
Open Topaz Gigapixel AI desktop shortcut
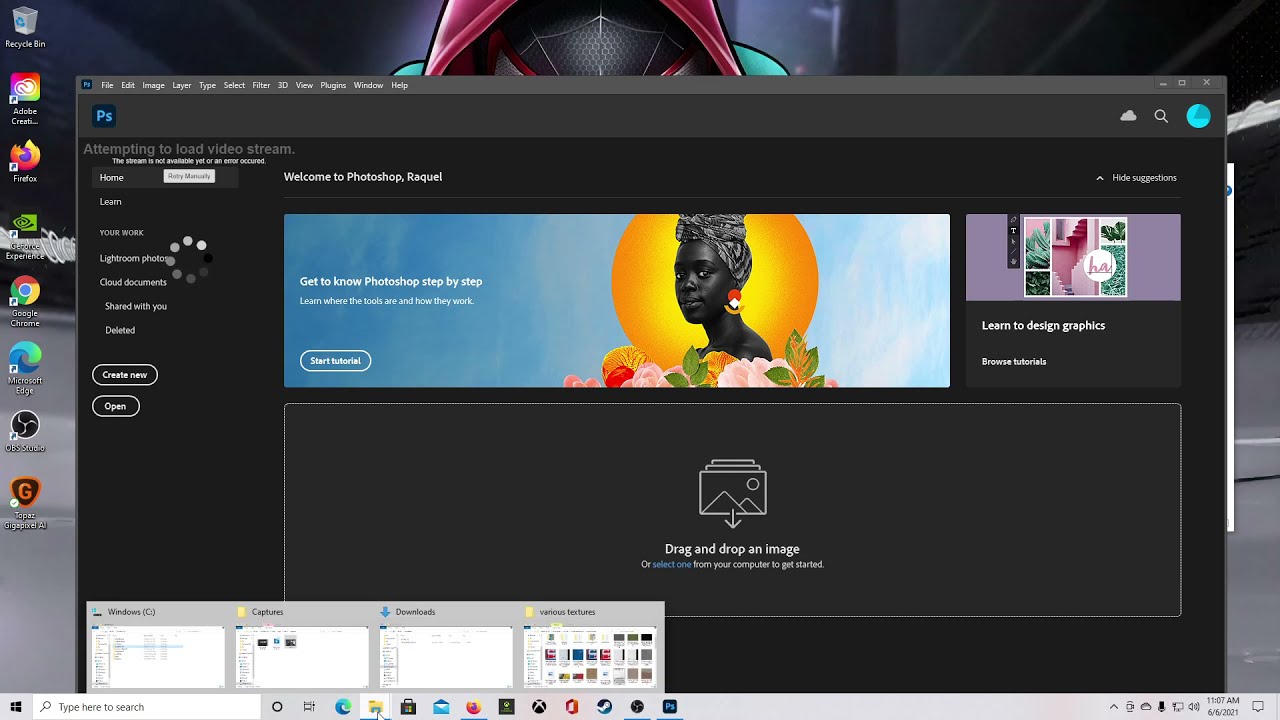pos(25,504)
